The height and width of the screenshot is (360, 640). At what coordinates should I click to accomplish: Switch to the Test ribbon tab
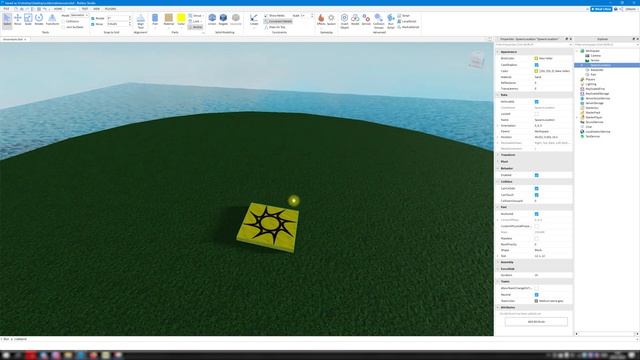tap(85, 9)
